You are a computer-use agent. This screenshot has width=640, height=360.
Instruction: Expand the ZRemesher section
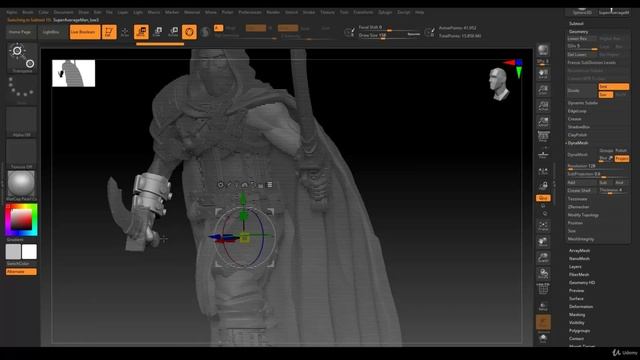tap(578, 207)
